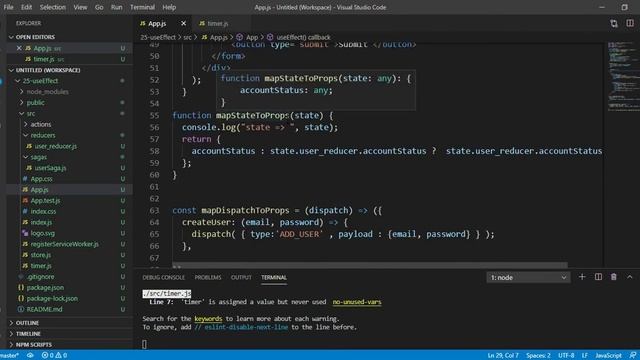Image resolution: width=640 pixels, height=360 pixels.
Task: Switch to the timer.js editor tab
Action: pyautogui.click(x=218, y=23)
